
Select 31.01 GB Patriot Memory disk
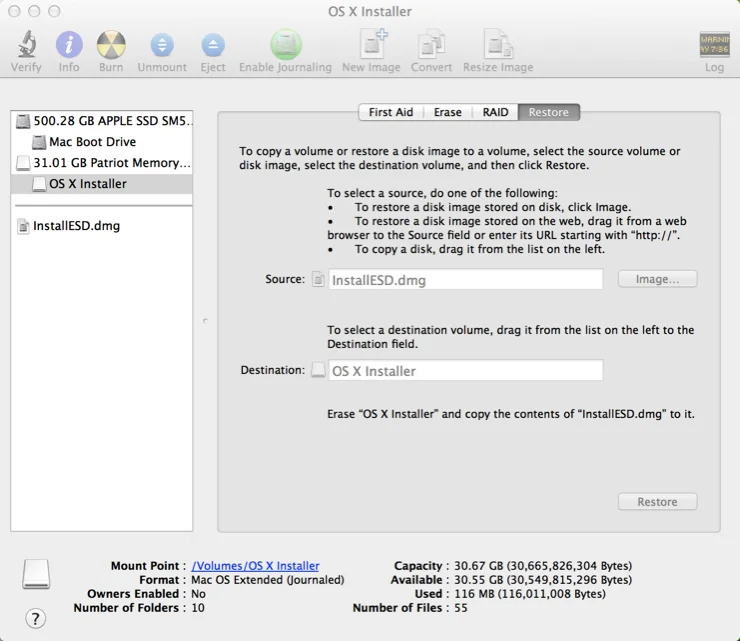[x=101, y=163]
